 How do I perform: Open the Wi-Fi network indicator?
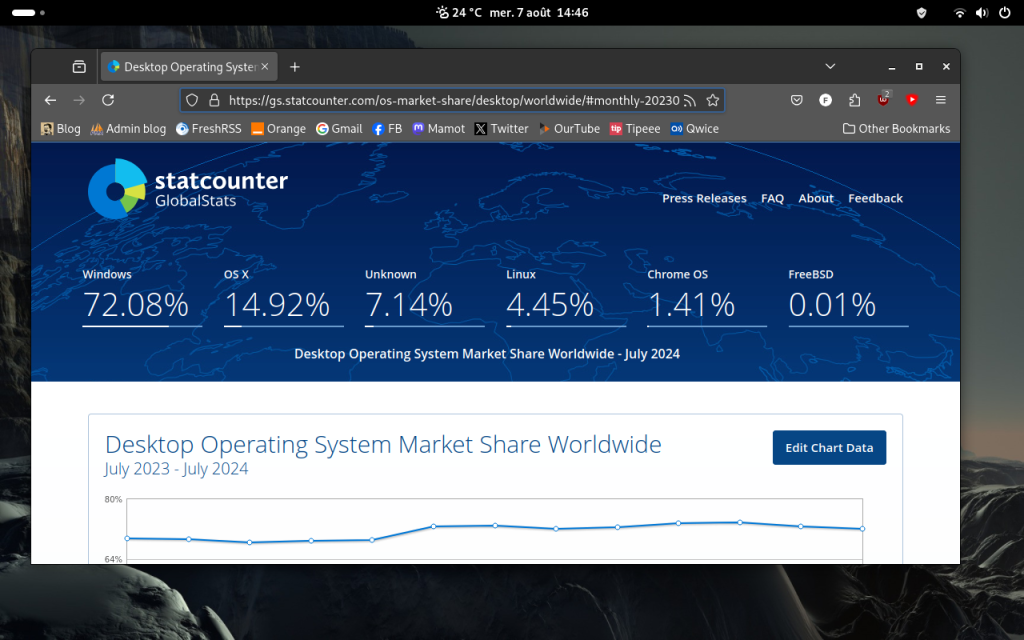point(959,12)
